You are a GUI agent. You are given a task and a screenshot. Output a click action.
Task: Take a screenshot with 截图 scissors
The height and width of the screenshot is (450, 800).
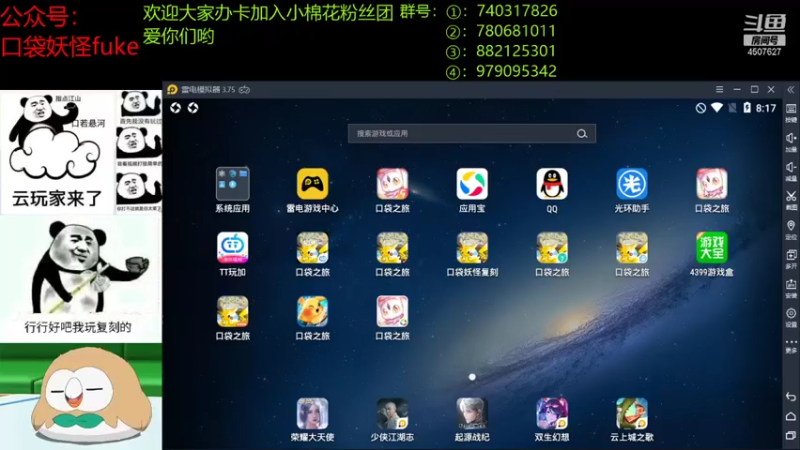pos(791,201)
